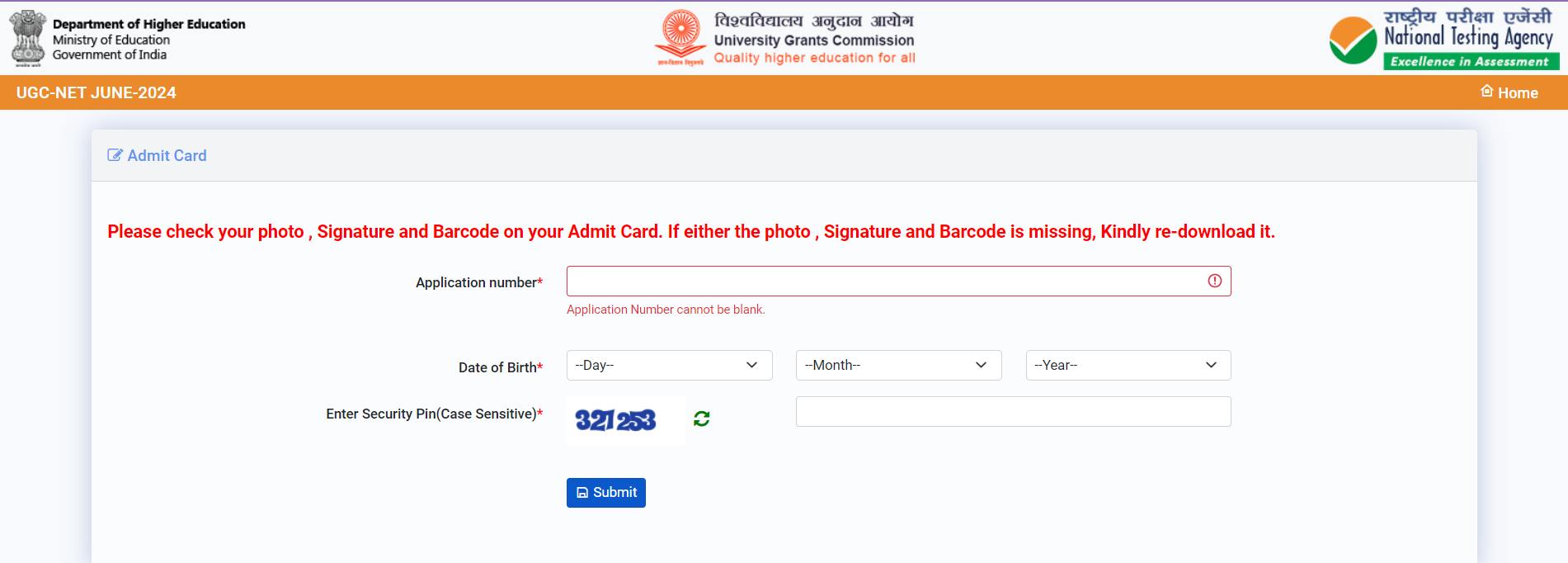Click the UGC-NET JUNE-2024 title
Screen dimensions: 1568x563
pyautogui.click(x=97, y=92)
